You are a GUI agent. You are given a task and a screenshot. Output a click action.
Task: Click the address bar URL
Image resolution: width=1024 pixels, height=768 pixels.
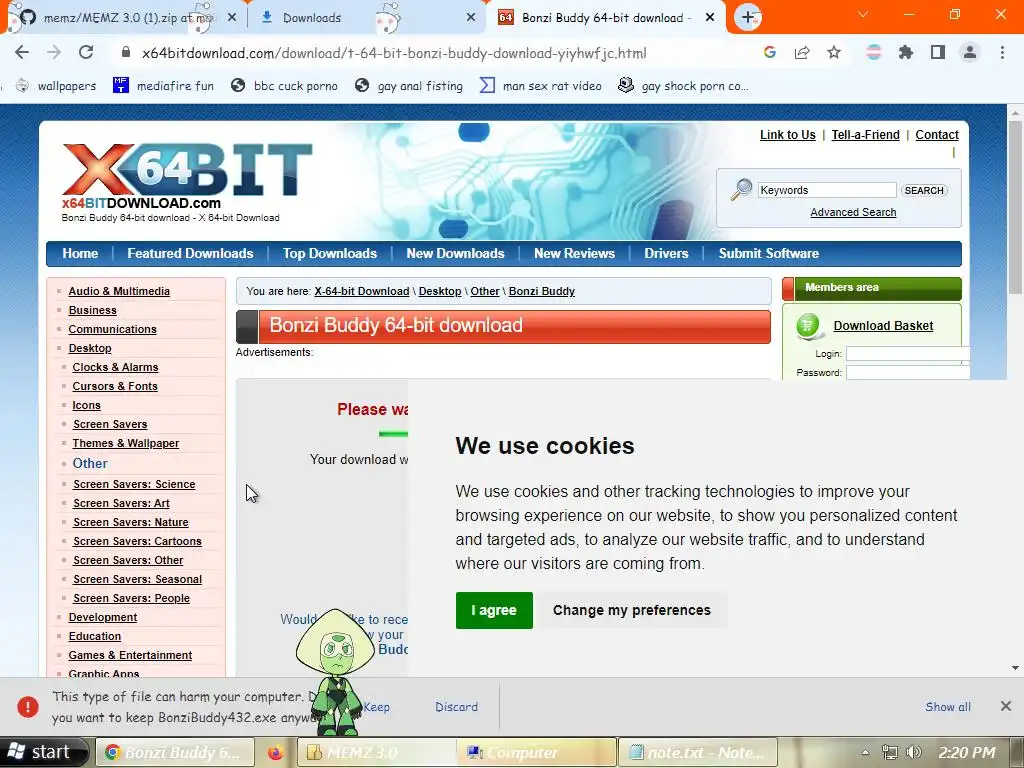click(x=394, y=53)
